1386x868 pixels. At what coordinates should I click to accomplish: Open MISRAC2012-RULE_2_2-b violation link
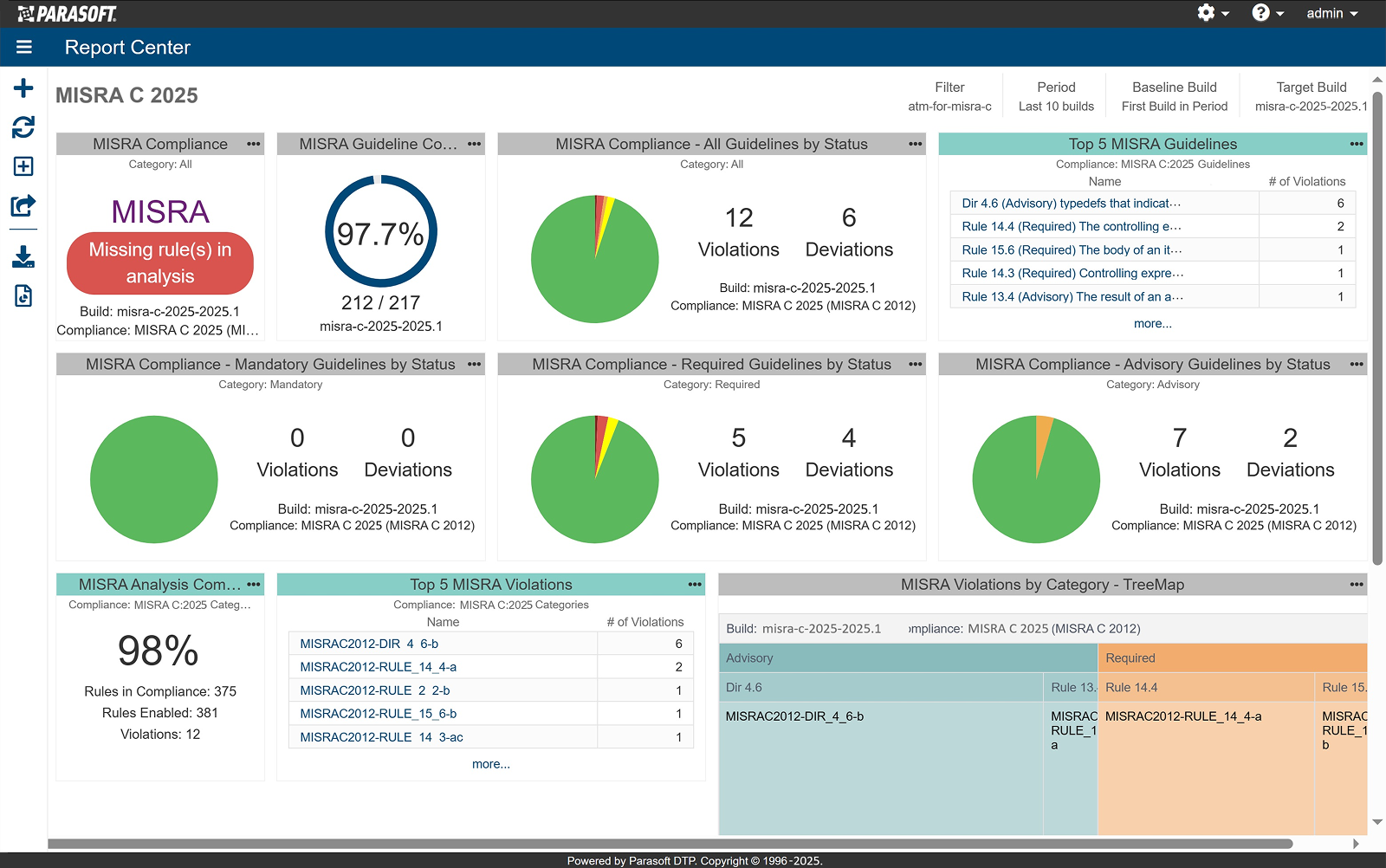(x=375, y=690)
